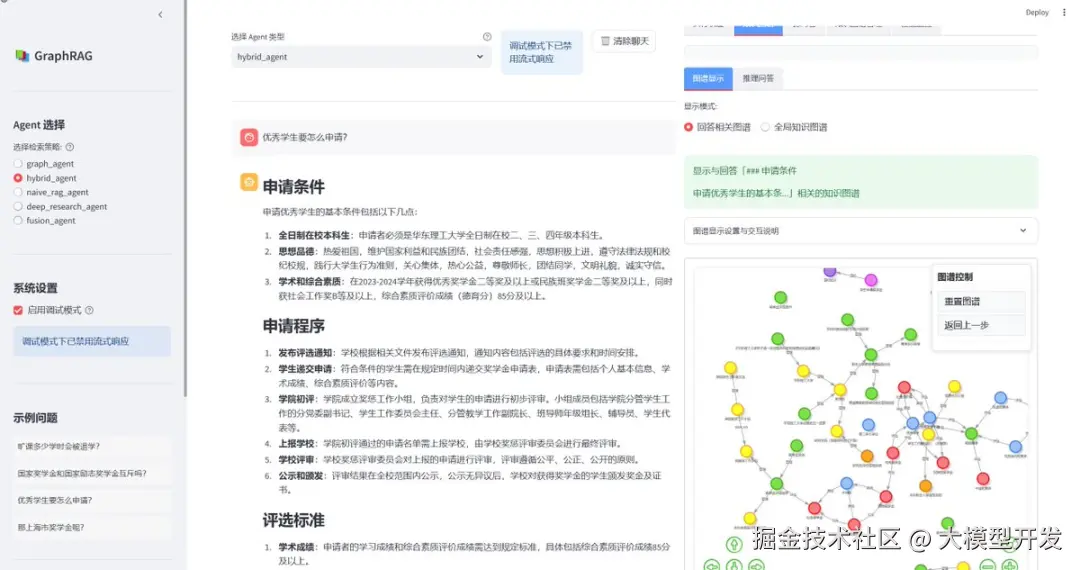Choose sidebar example 优秀学生要怎么申请
Screen dimensions: 1080x570
pyautogui.click(x=92, y=500)
